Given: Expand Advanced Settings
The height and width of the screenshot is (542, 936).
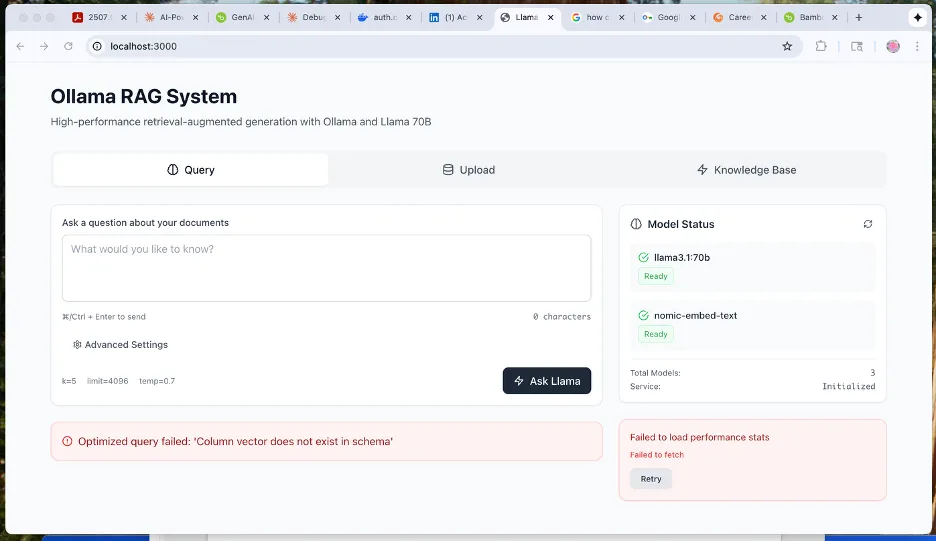Looking at the screenshot, I should 120,344.
